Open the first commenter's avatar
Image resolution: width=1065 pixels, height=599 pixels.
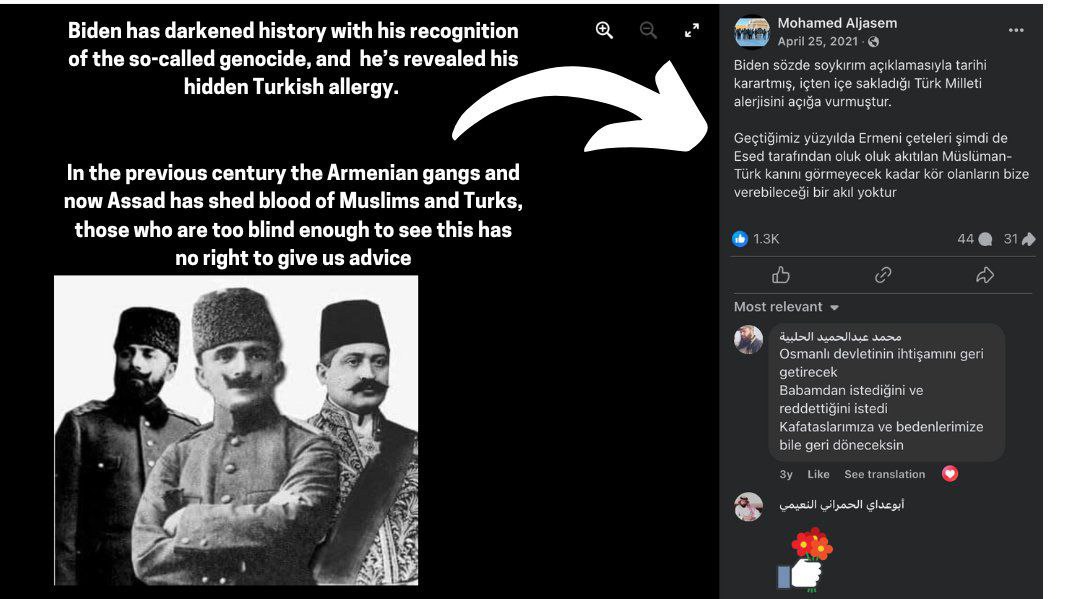coord(748,339)
